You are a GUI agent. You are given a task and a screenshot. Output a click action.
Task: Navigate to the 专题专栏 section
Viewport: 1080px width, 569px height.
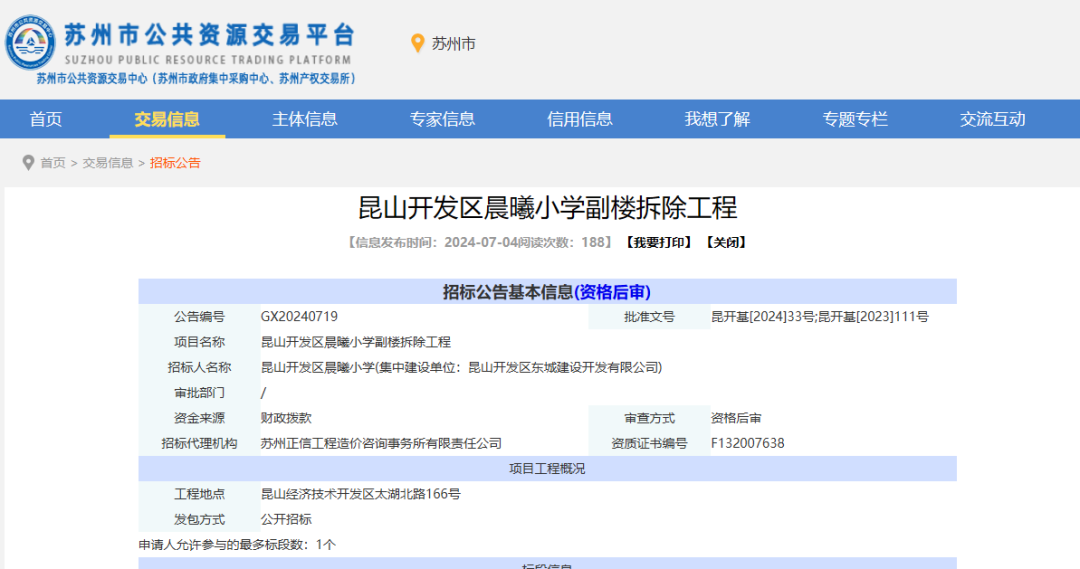(855, 119)
